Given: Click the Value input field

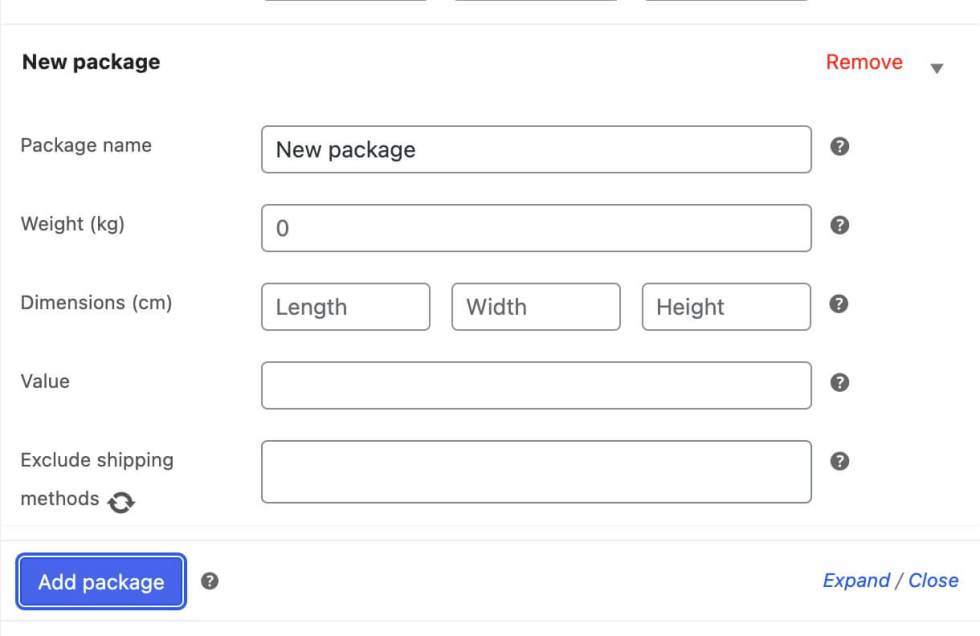Looking at the screenshot, I should click(536, 386).
